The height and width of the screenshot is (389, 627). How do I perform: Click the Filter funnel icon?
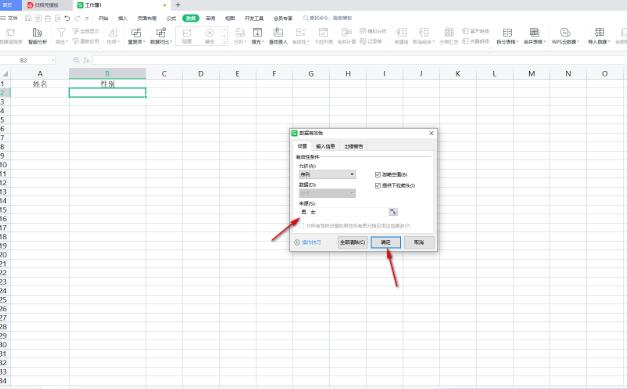coord(61,32)
